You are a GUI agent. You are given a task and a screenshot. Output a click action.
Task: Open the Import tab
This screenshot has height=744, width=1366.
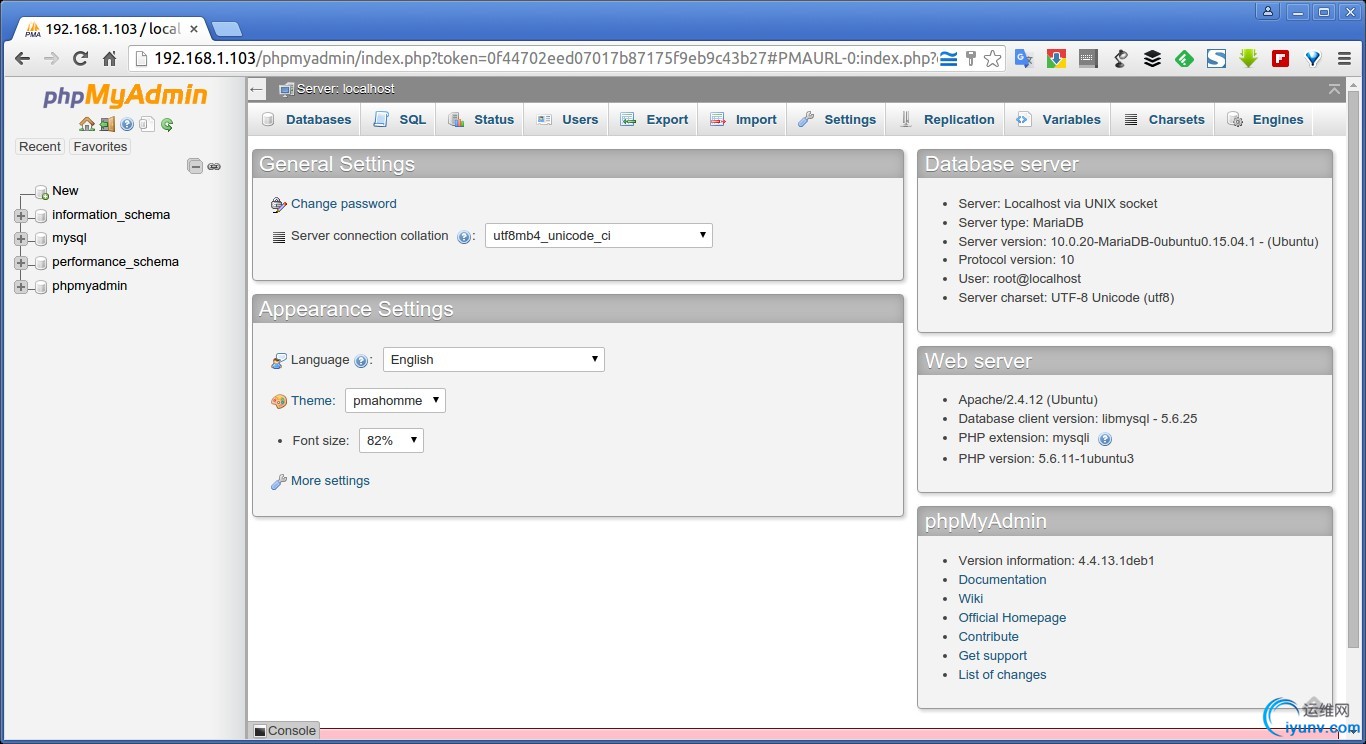coord(743,119)
